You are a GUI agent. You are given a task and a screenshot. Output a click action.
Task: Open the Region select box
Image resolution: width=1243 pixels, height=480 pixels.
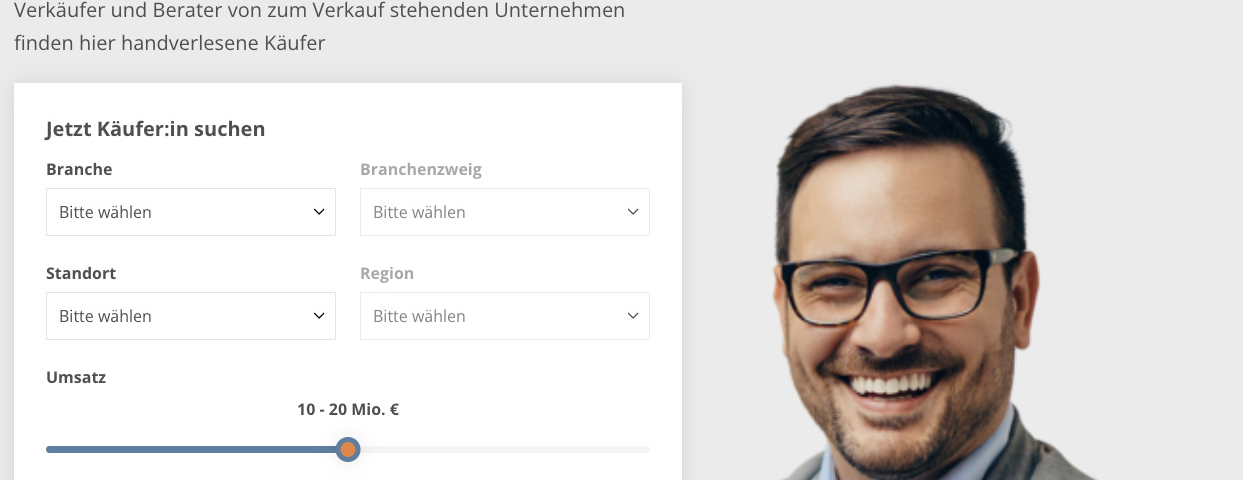504,316
